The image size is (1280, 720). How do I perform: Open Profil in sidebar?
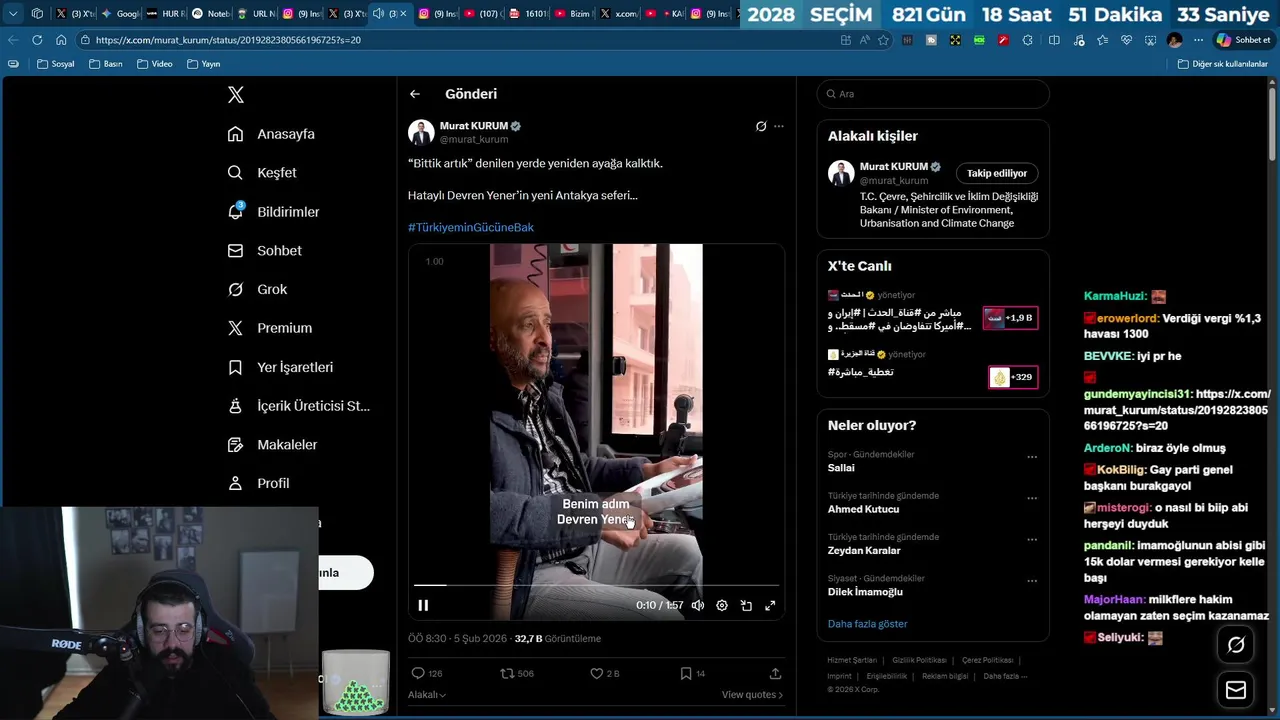click(258, 483)
